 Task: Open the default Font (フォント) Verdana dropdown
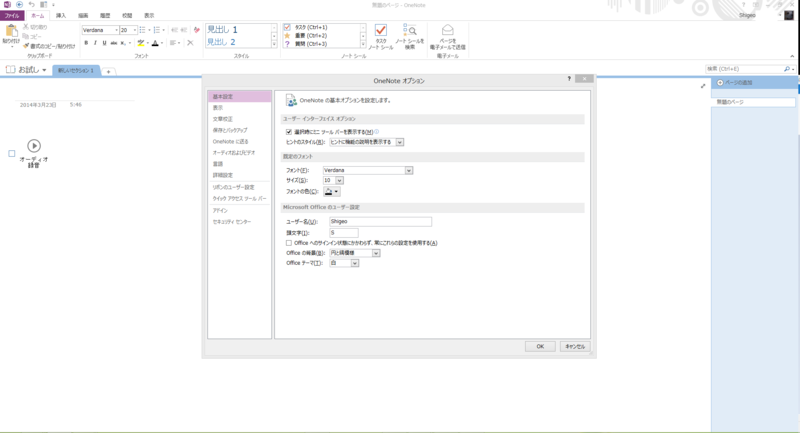pos(409,170)
